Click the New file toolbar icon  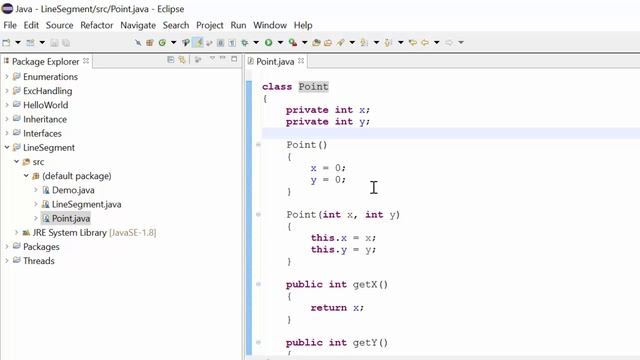[x=6, y=42]
